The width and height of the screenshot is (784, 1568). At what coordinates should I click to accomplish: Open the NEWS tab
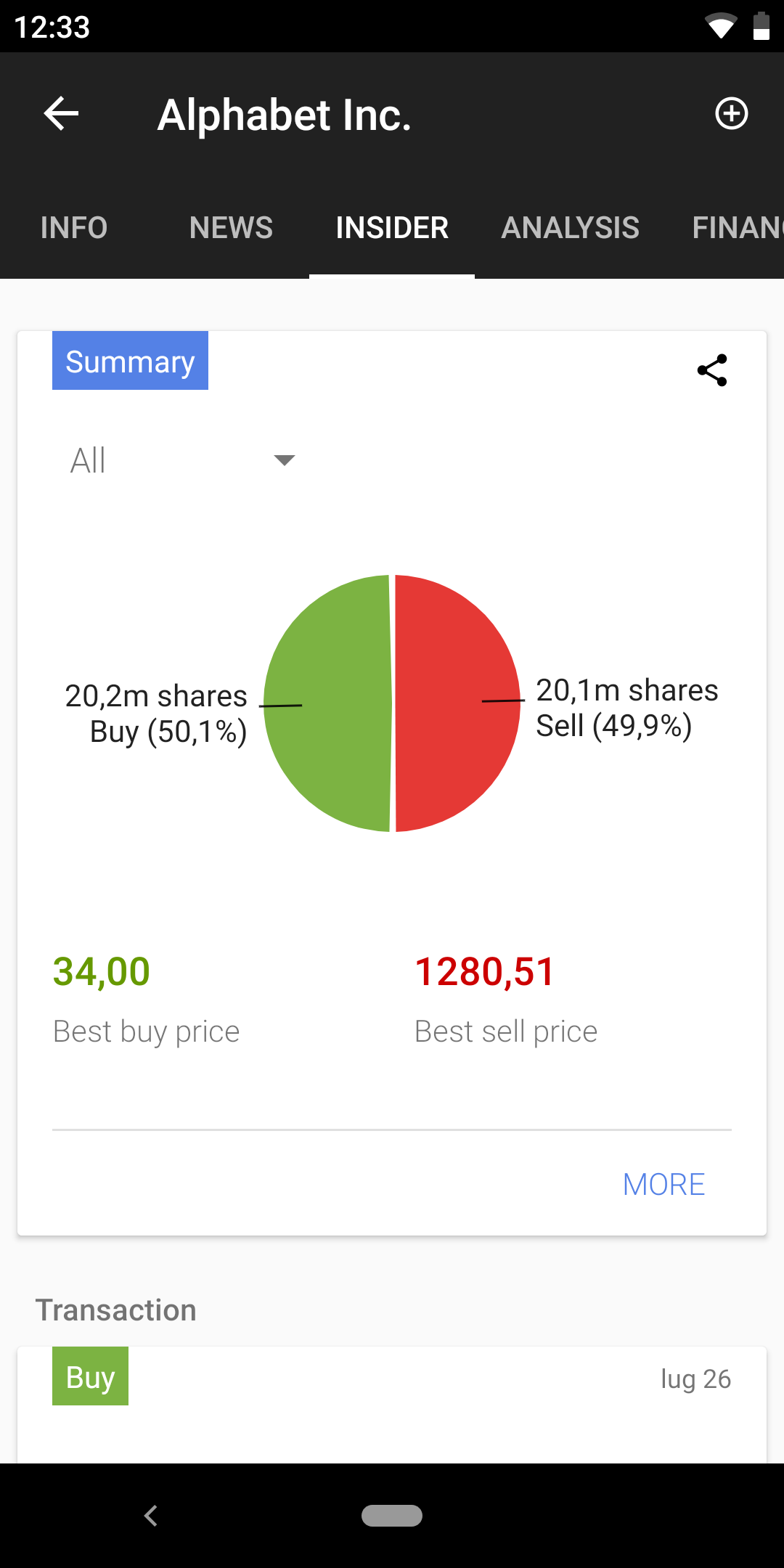[231, 228]
